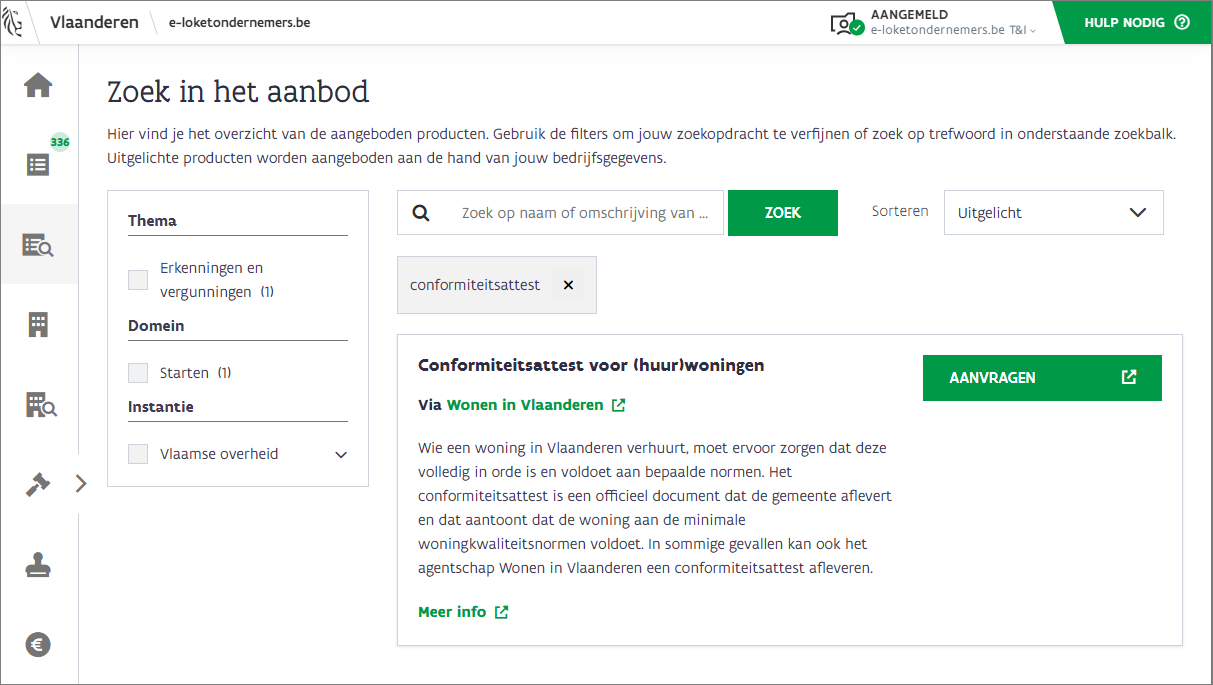The width and height of the screenshot is (1213, 685).
Task: Expand the sidebar with the arrow chevron
Action: [81, 484]
